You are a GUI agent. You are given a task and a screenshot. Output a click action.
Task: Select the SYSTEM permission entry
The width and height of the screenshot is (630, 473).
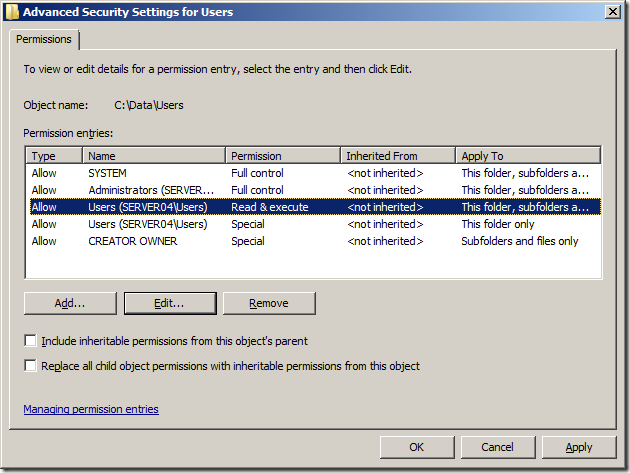(x=107, y=173)
